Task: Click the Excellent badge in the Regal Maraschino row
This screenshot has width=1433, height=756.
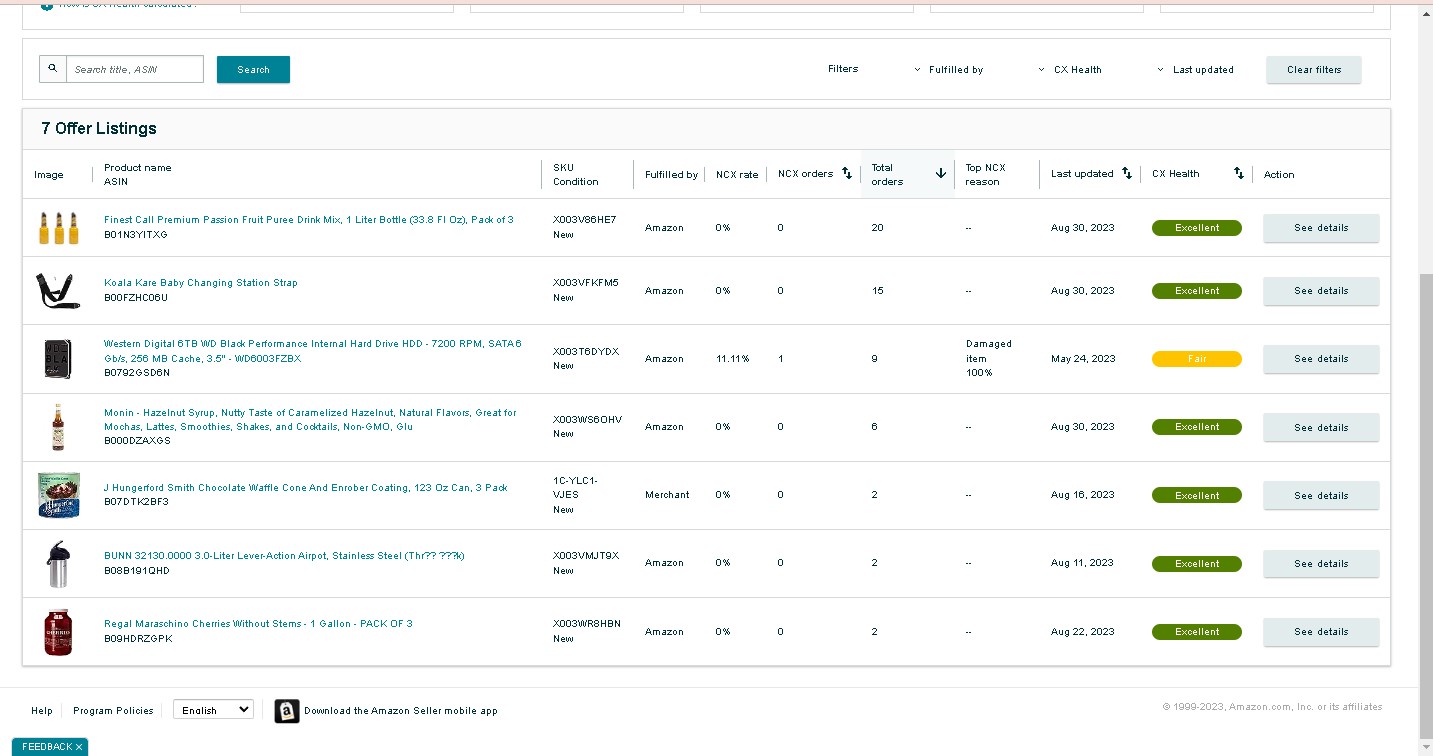Action: coord(1197,632)
